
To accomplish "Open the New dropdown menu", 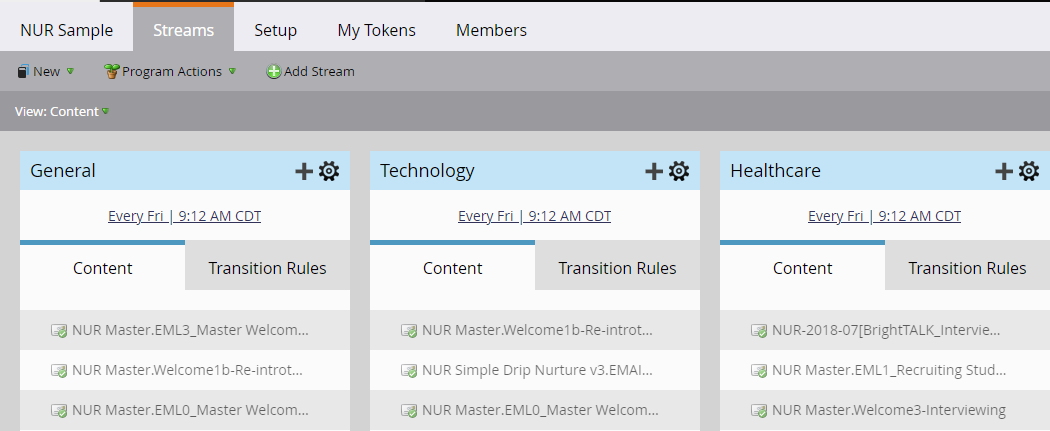I will pyautogui.click(x=45, y=72).
